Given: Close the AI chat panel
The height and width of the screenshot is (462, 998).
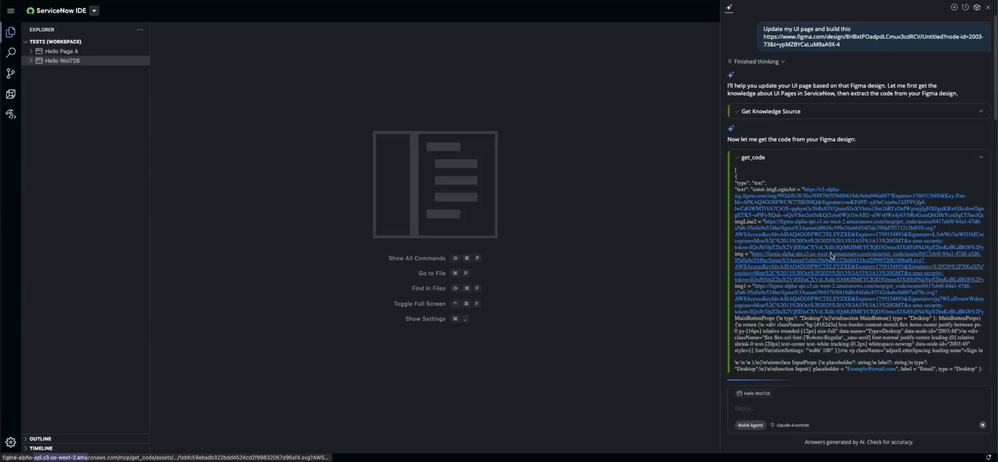Looking at the screenshot, I should pos(988,8).
